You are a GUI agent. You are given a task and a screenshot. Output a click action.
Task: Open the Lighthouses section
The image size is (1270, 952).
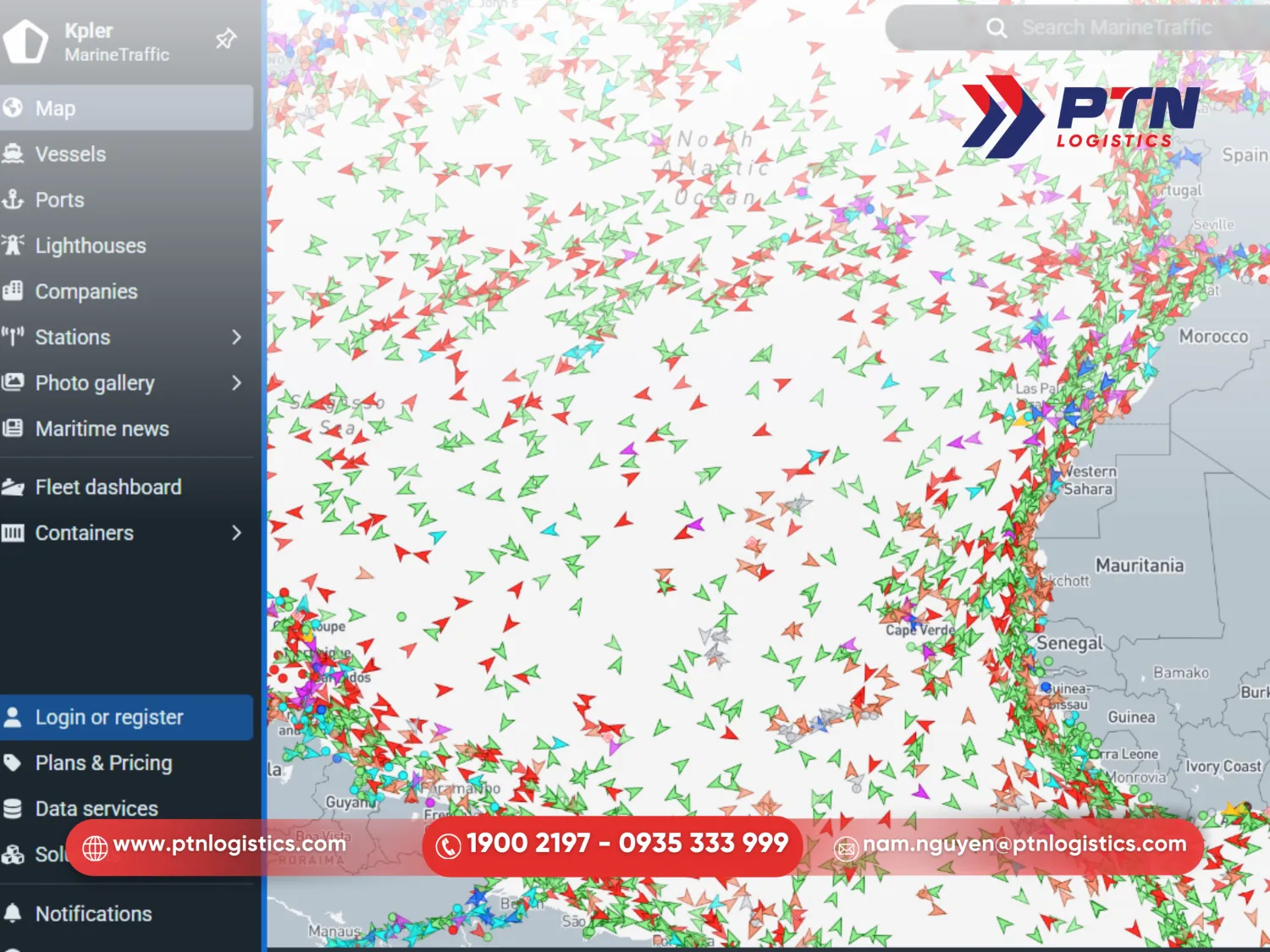pyautogui.click(x=90, y=245)
